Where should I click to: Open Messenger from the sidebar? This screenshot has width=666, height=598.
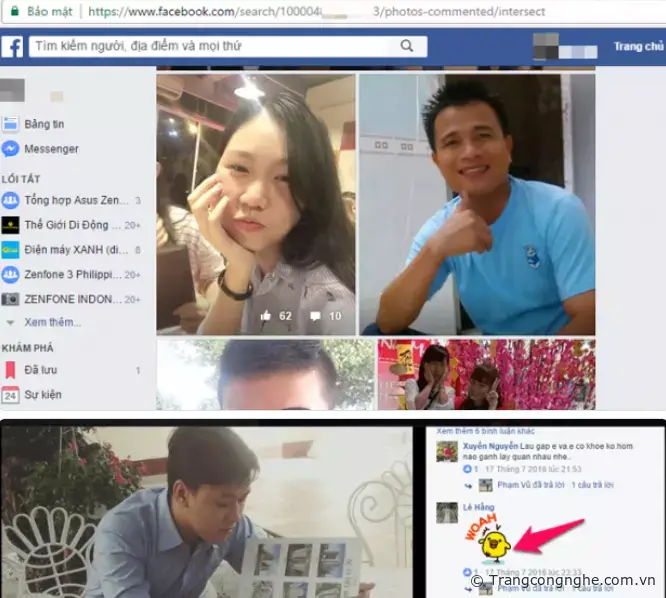[51, 149]
